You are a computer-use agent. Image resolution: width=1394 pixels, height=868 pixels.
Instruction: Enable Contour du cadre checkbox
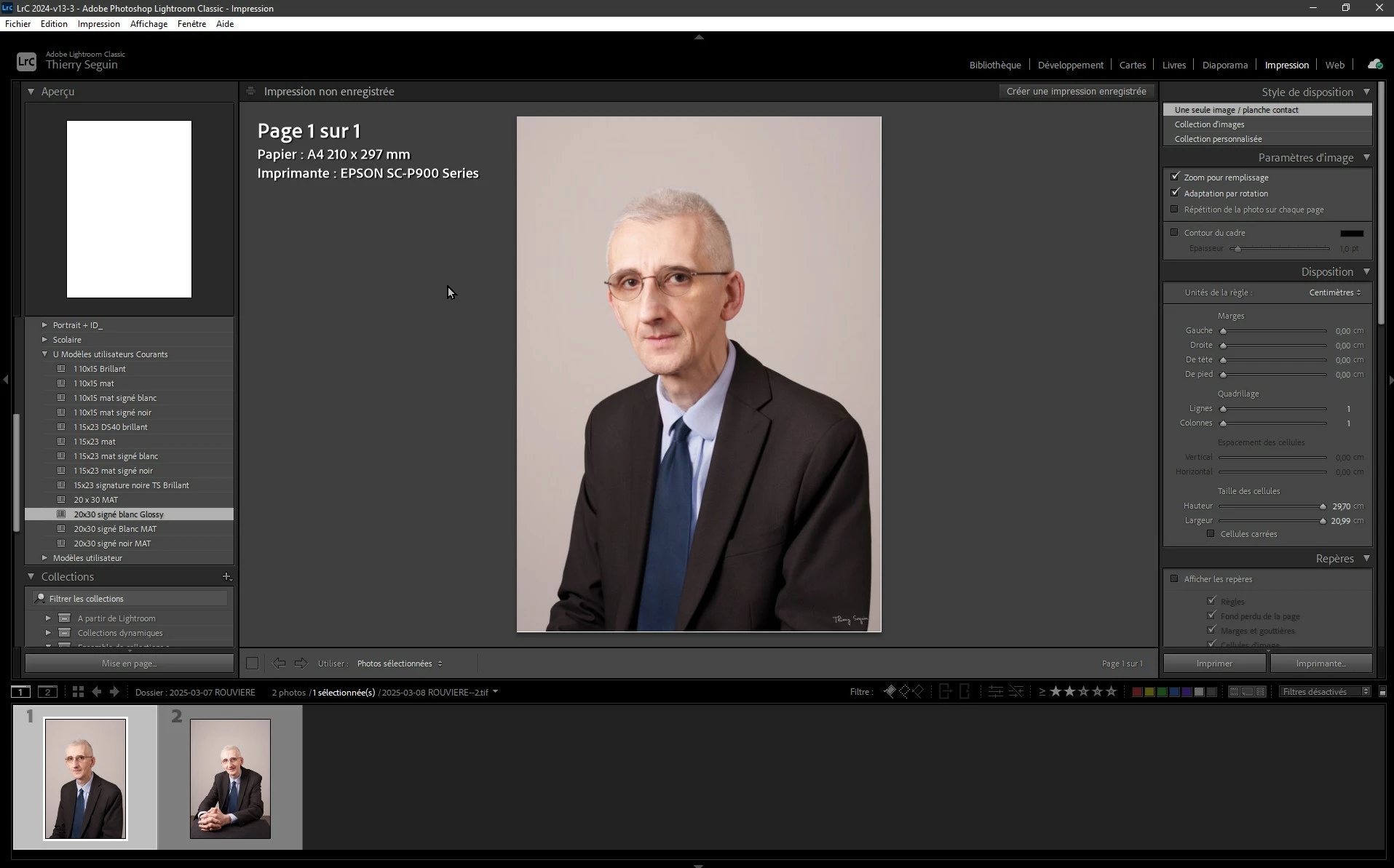(x=1174, y=233)
